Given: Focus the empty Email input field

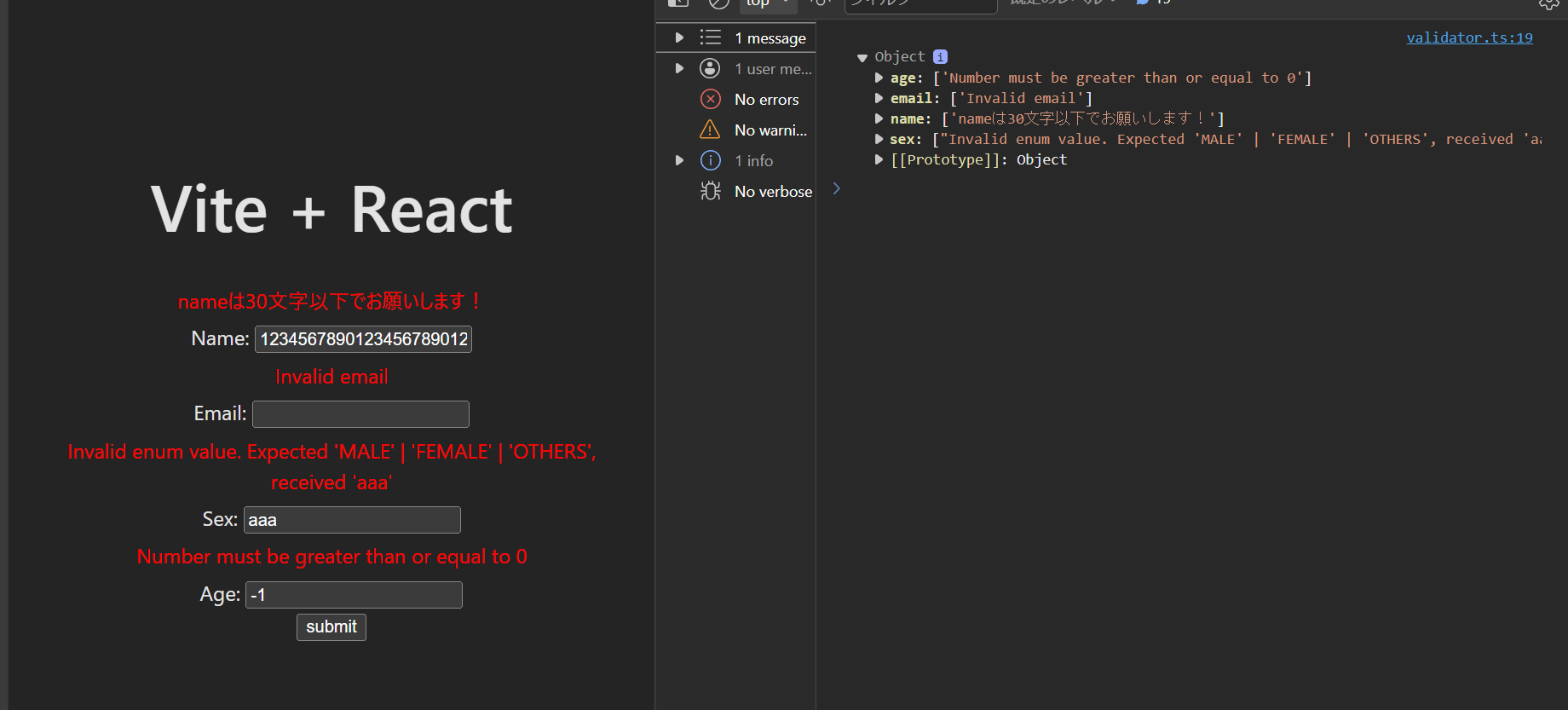Looking at the screenshot, I should pyautogui.click(x=360, y=414).
